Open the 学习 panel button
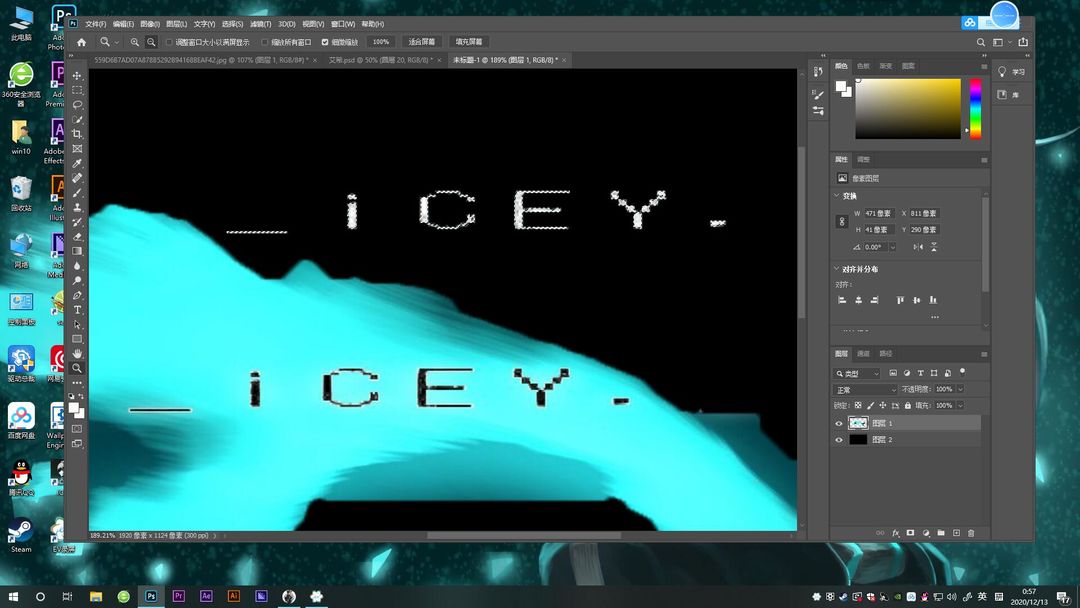1080x608 pixels. click(x=1010, y=72)
